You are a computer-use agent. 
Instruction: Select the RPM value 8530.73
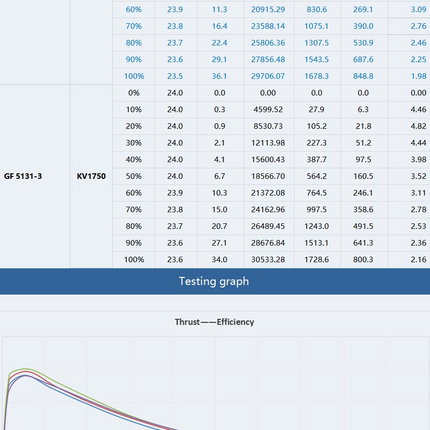(x=268, y=126)
